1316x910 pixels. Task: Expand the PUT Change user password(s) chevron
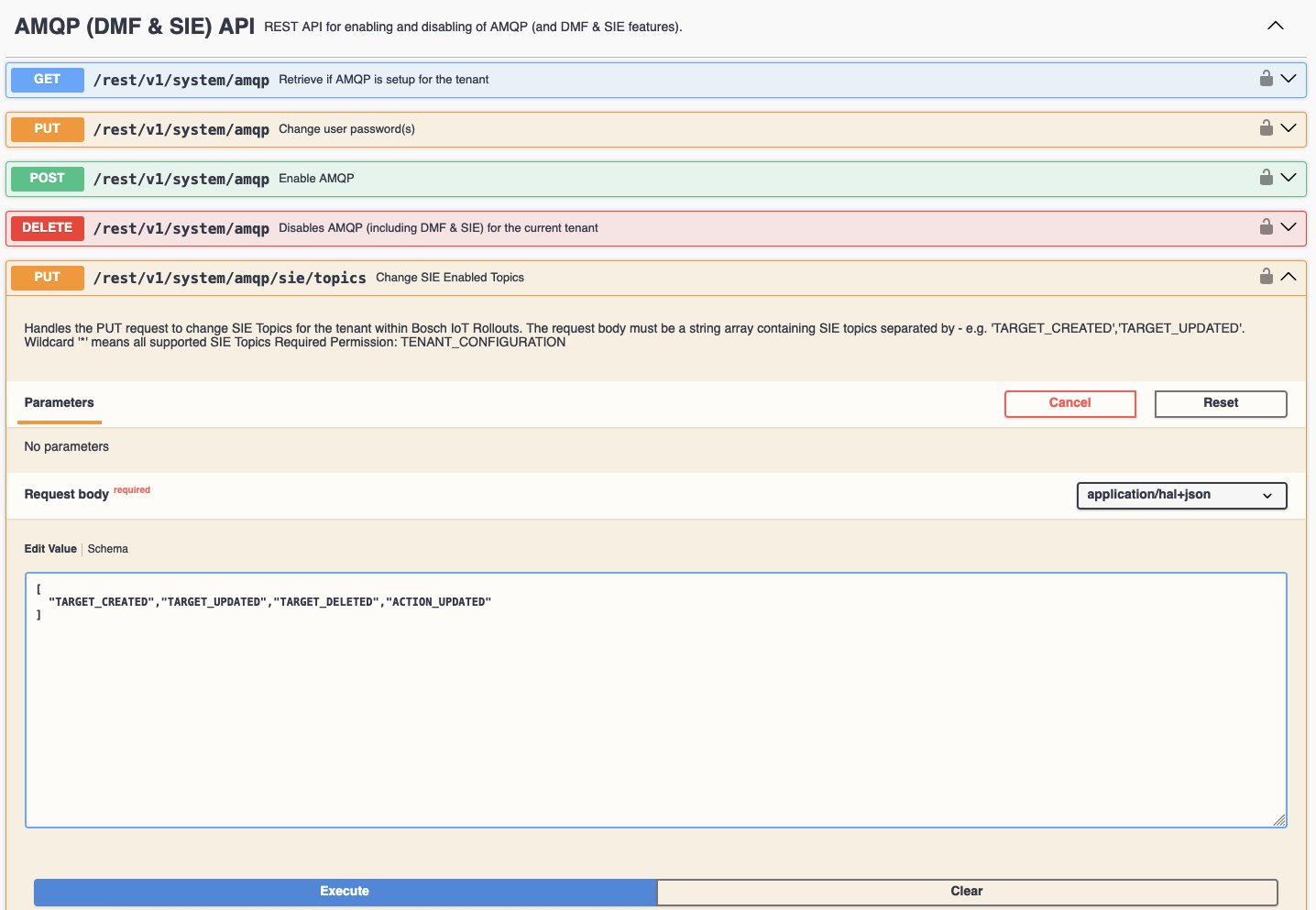point(1289,128)
